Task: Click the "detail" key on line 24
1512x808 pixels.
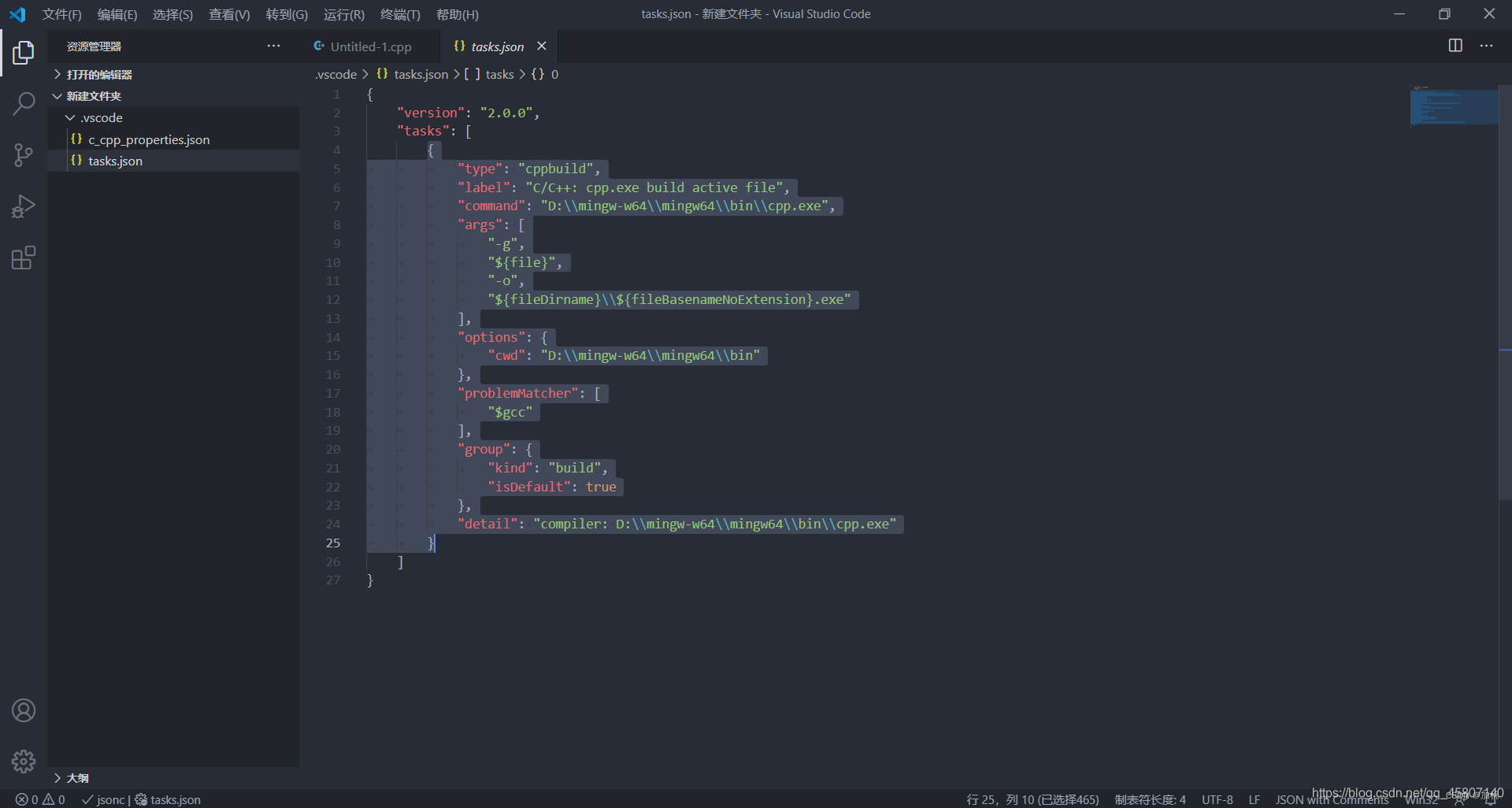Action: pyautogui.click(x=487, y=524)
